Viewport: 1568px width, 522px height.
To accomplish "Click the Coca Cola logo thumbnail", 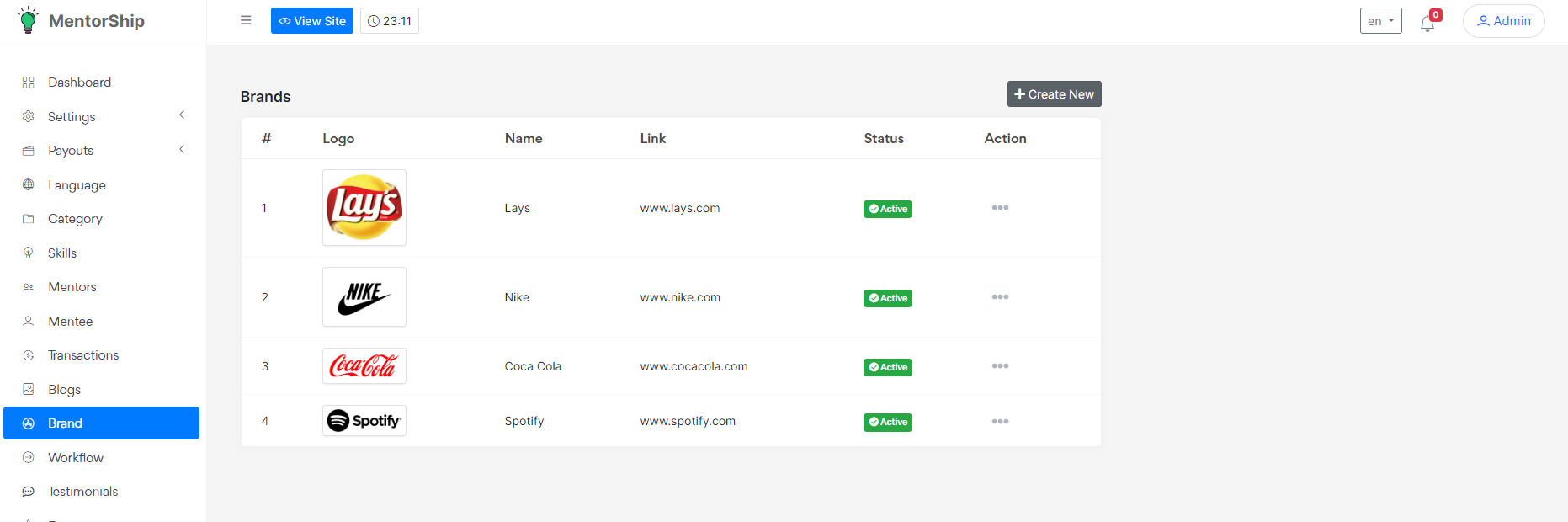I will coord(364,366).
